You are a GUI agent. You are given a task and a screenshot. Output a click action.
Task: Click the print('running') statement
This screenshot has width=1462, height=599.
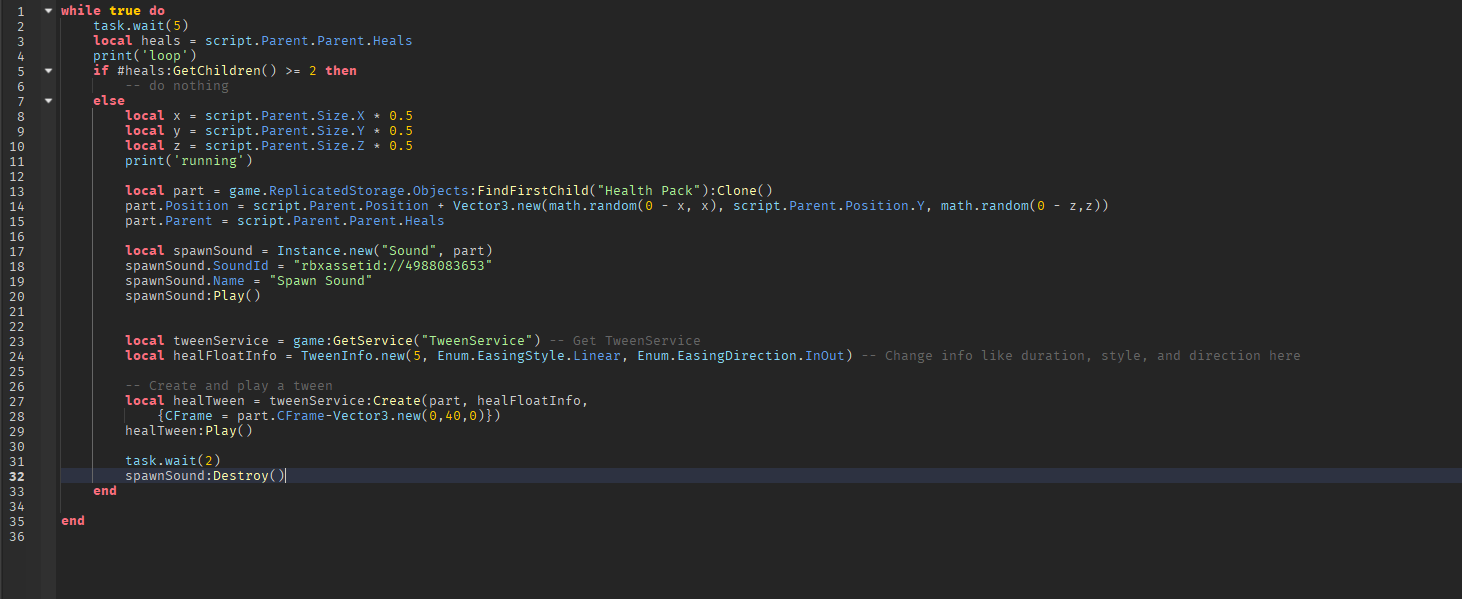coord(189,161)
